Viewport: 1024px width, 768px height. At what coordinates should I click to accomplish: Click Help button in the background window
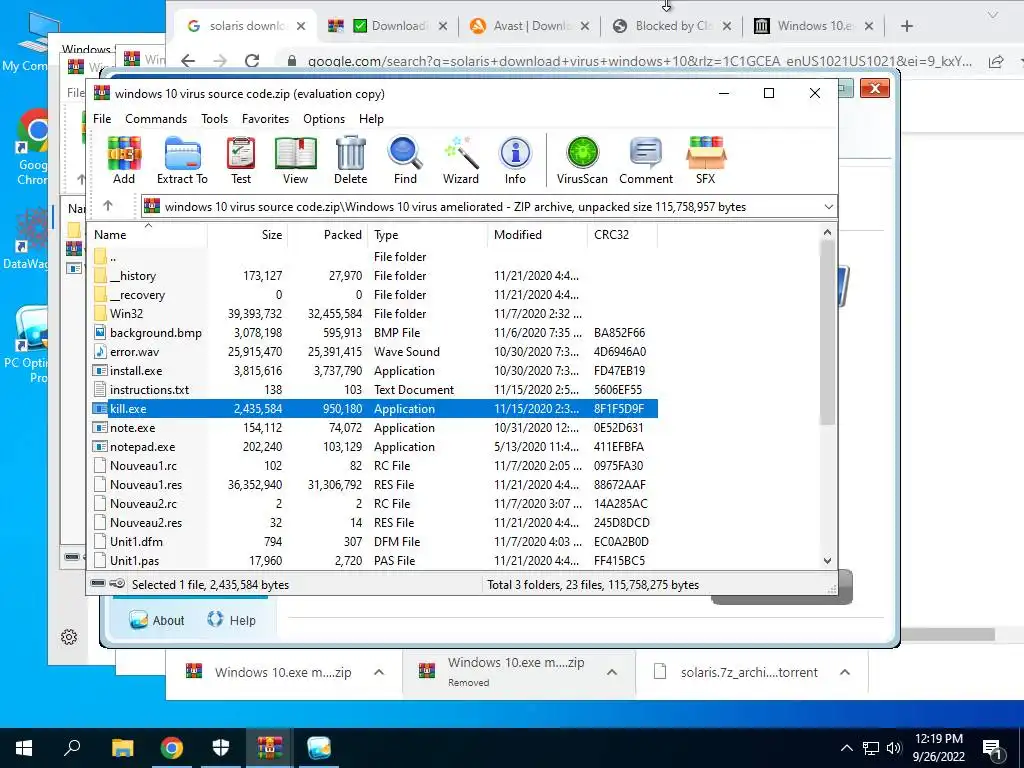[232, 620]
